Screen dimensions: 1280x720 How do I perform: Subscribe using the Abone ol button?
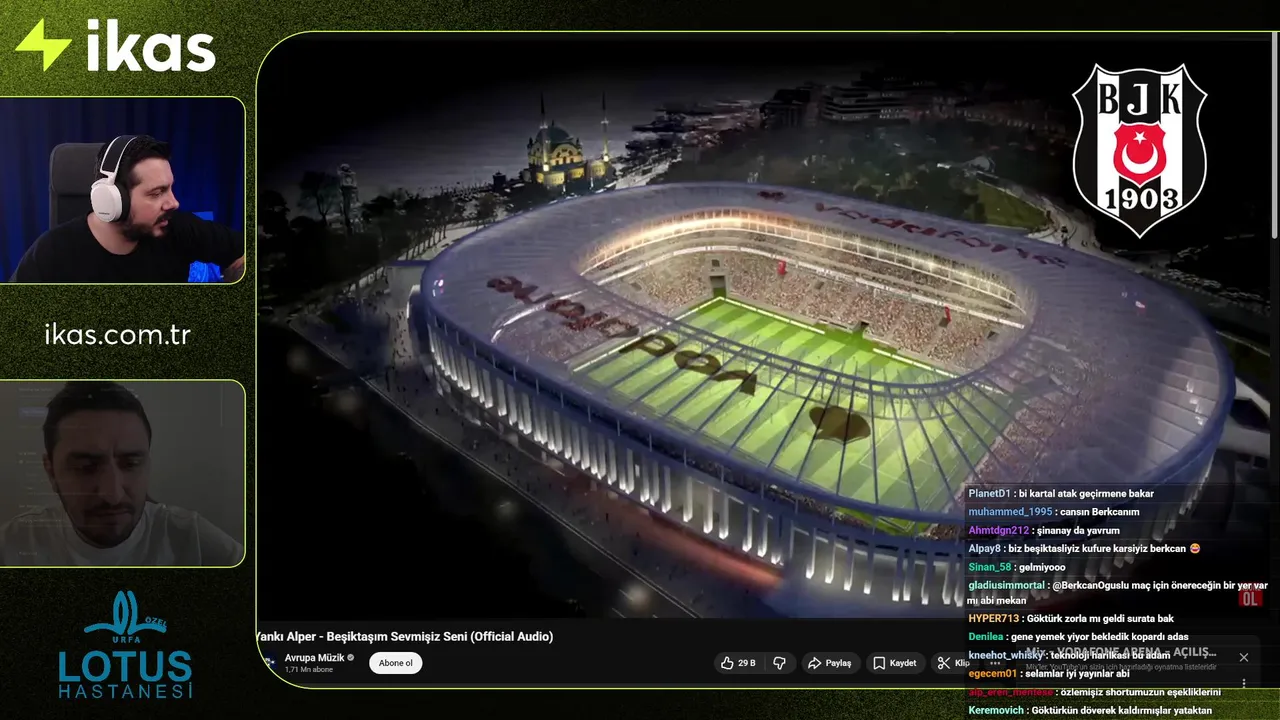396,663
